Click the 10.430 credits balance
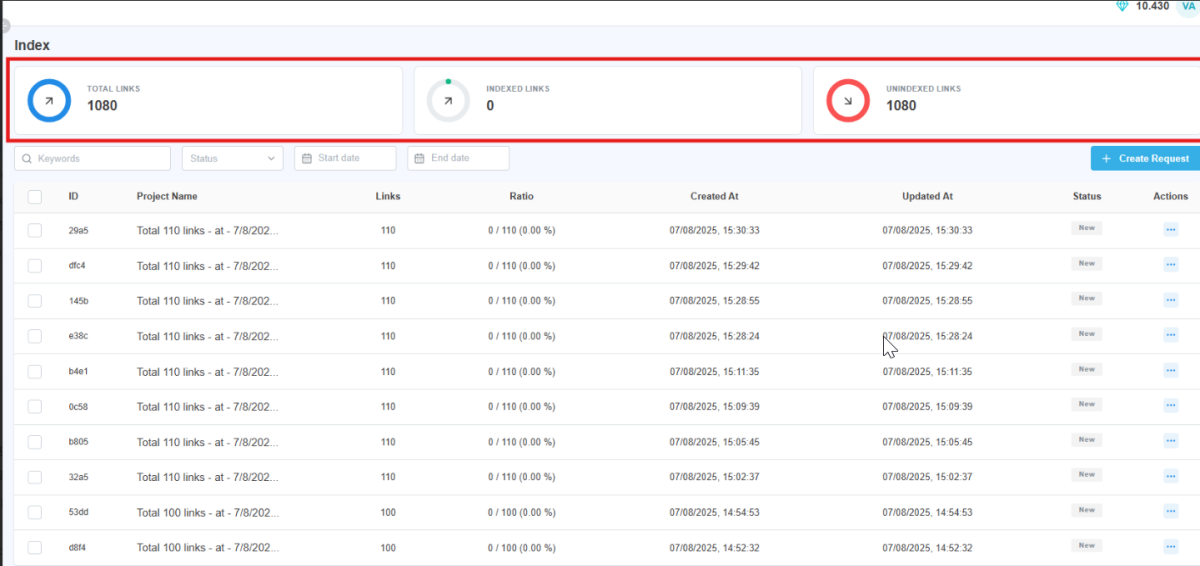The width and height of the screenshot is (1200, 566). [x=1152, y=6]
